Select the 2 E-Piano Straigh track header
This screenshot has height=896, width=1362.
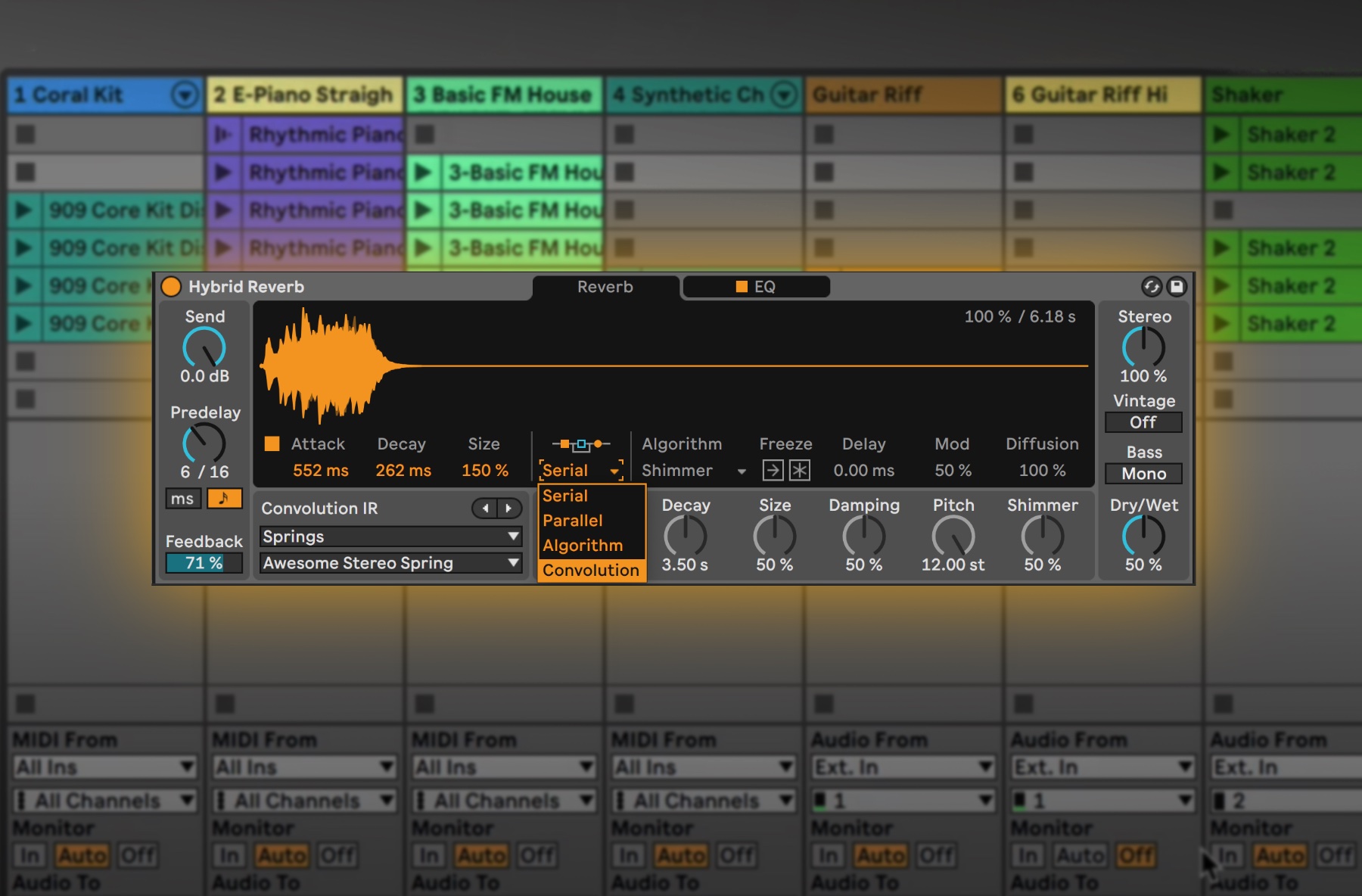(305, 95)
